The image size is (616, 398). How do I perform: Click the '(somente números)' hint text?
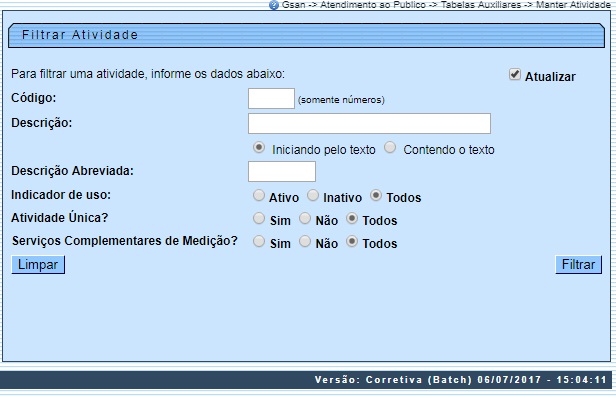[x=341, y=100]
